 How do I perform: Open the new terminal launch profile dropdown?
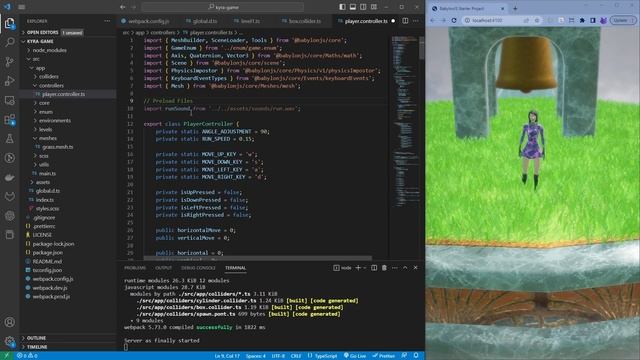[x=364, y=268]
